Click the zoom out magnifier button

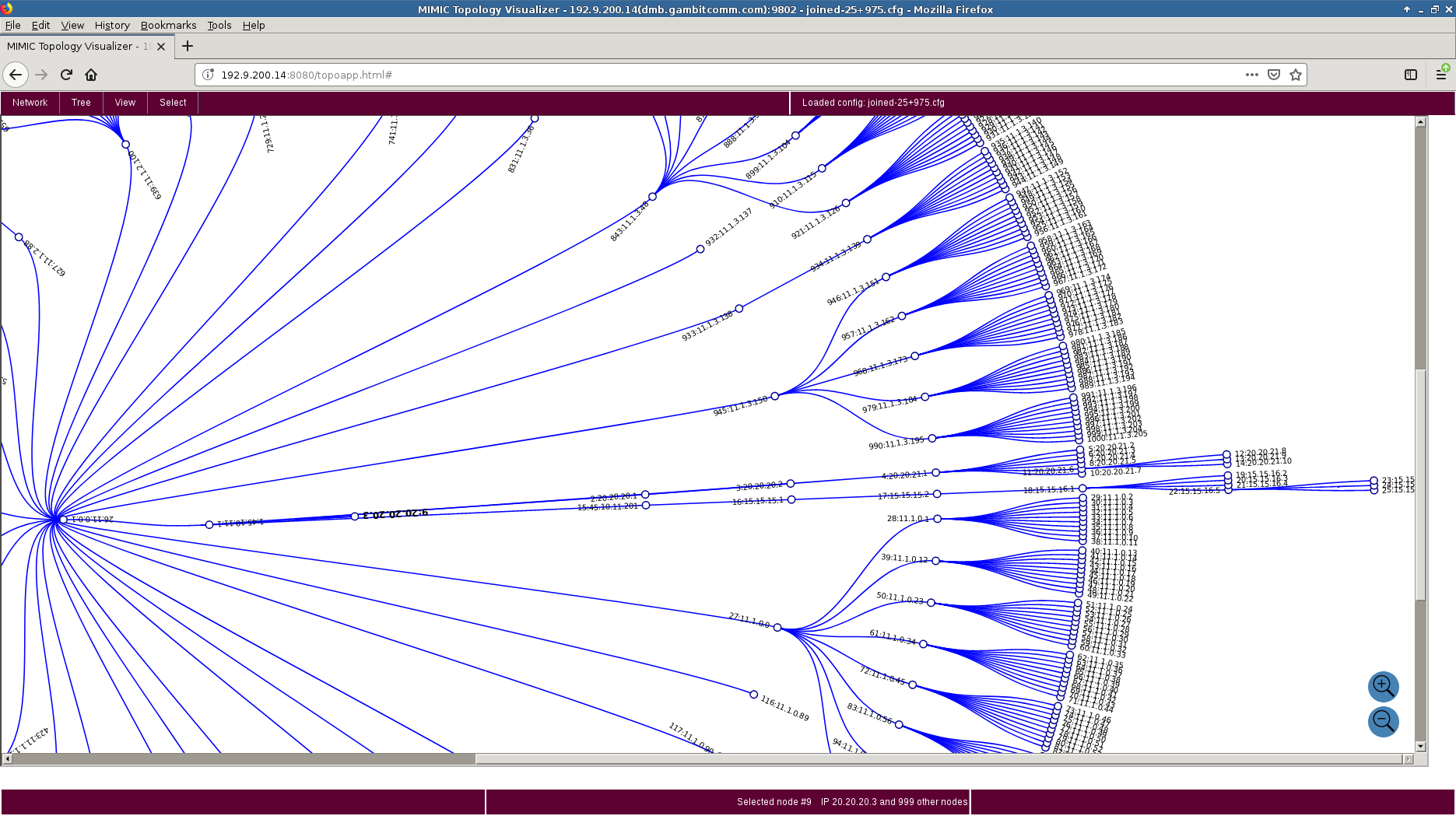pyautogui.click(x=1383, y=721)
